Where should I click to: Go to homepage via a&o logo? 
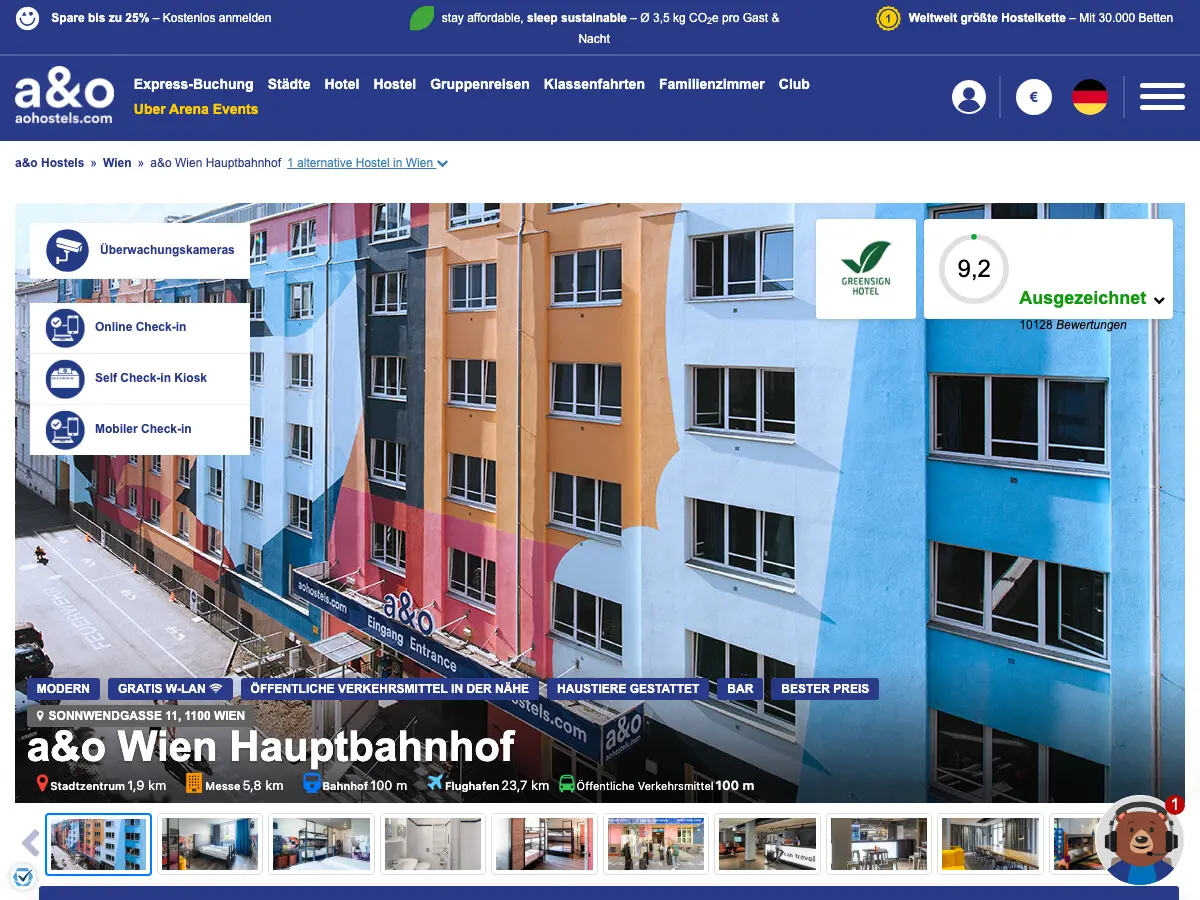64,98
